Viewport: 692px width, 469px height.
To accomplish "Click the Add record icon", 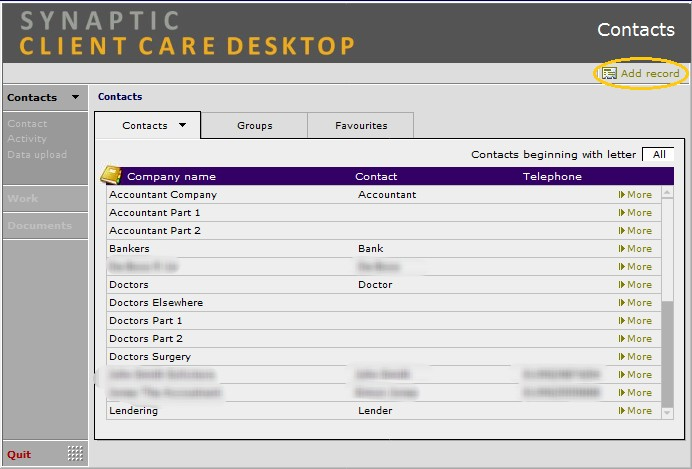I will [x=609, y=74].
